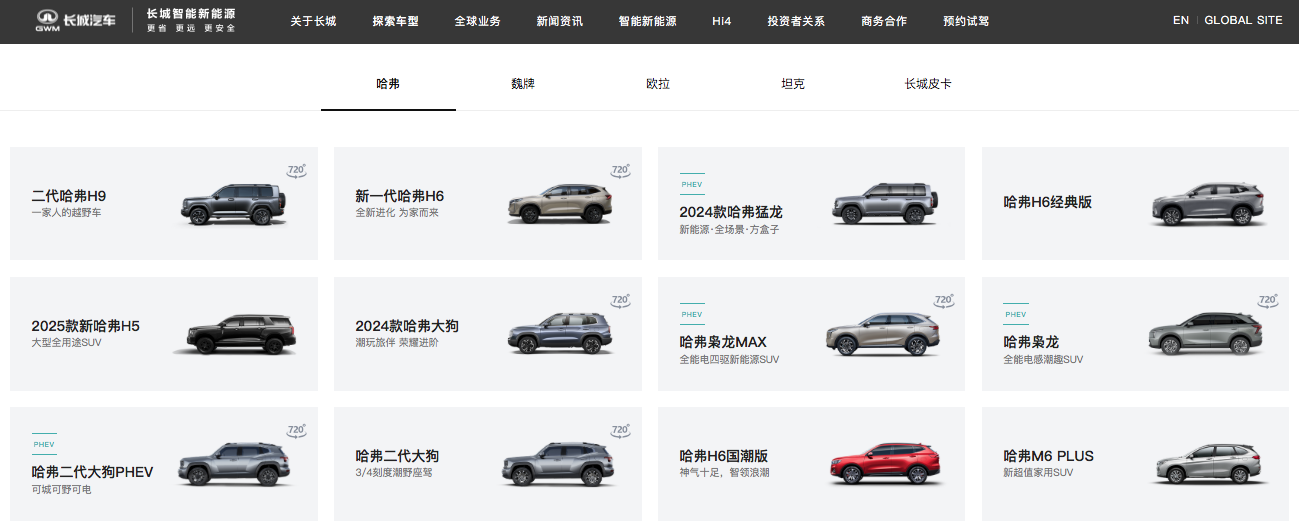Open the 哈弗M6 PLUS model card
Viewport: 1299px width, 528px height.
point(1135,463)
